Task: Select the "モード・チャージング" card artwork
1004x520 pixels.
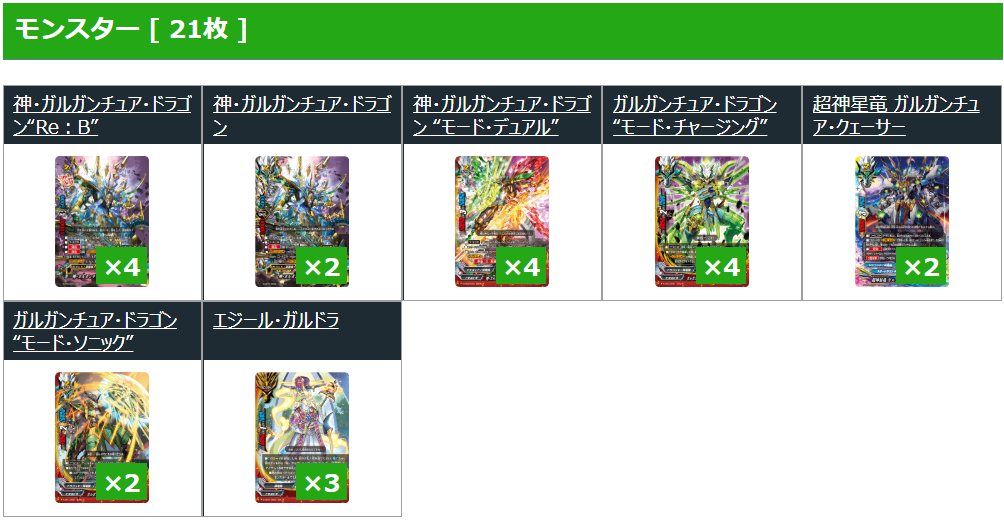Action: pyautogui.click(x=702, y=221)
